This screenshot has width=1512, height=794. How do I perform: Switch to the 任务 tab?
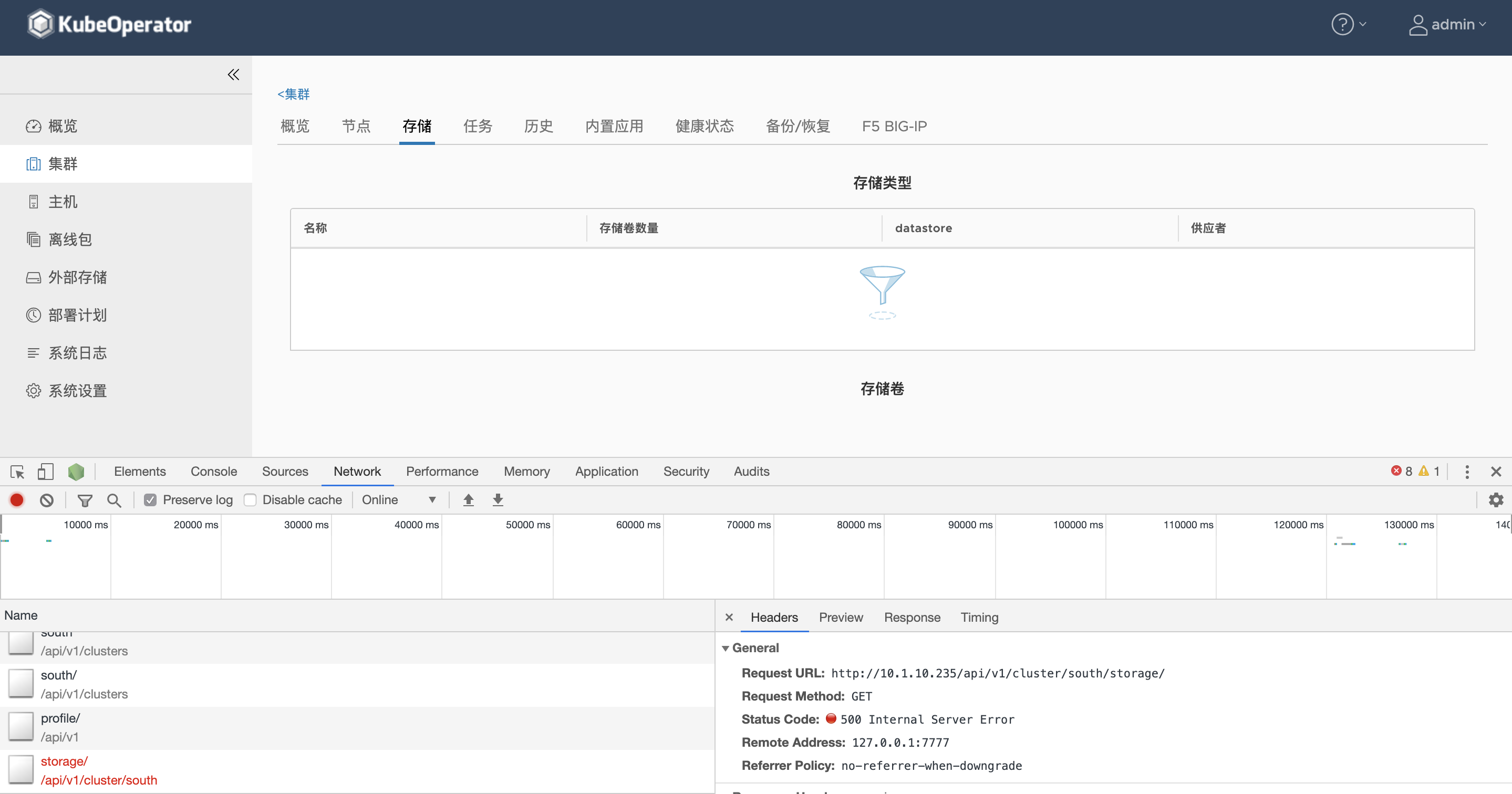(x=478, y=126)
